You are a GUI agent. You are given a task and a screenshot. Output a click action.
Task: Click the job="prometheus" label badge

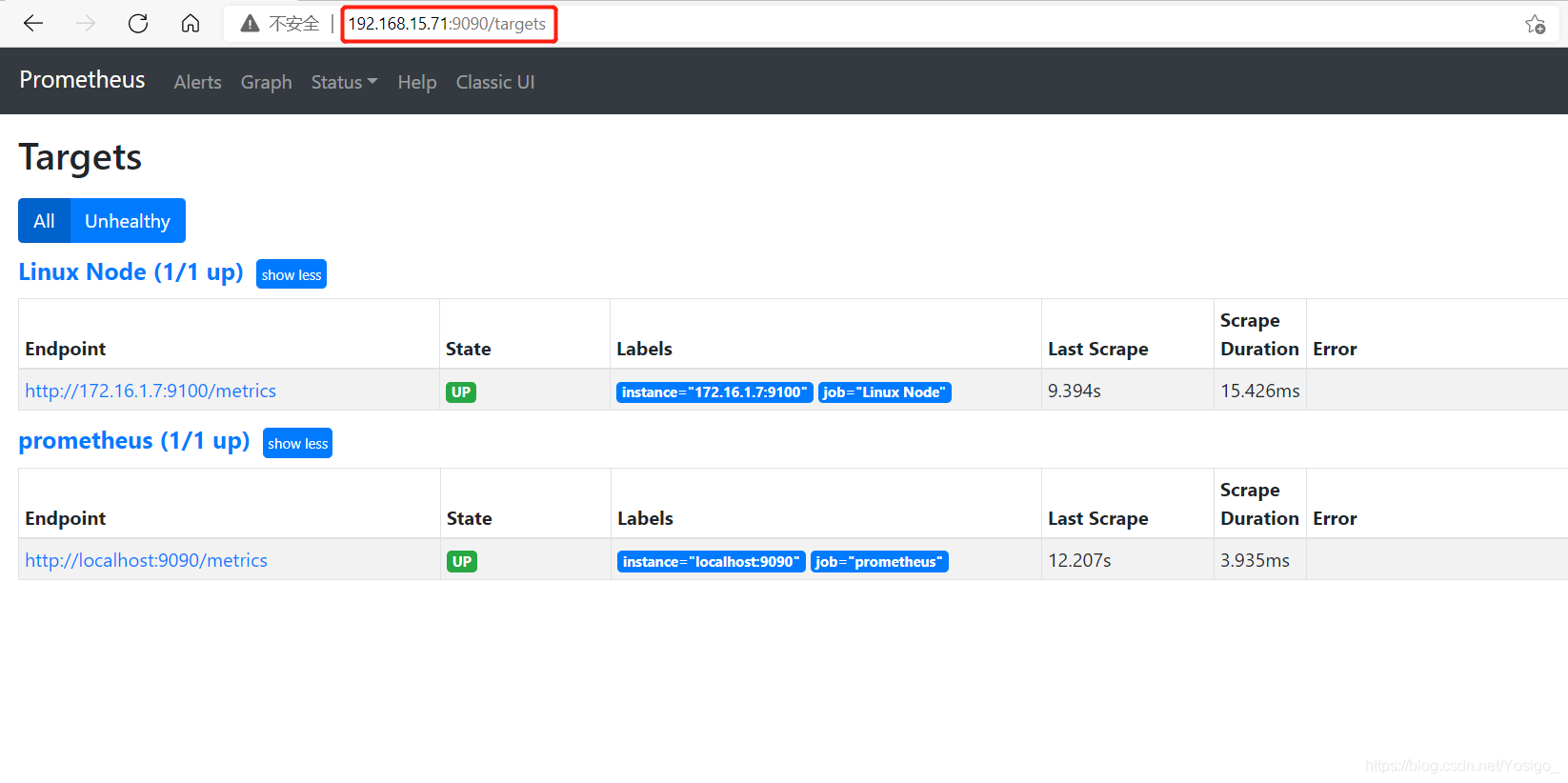click(879, 561)
